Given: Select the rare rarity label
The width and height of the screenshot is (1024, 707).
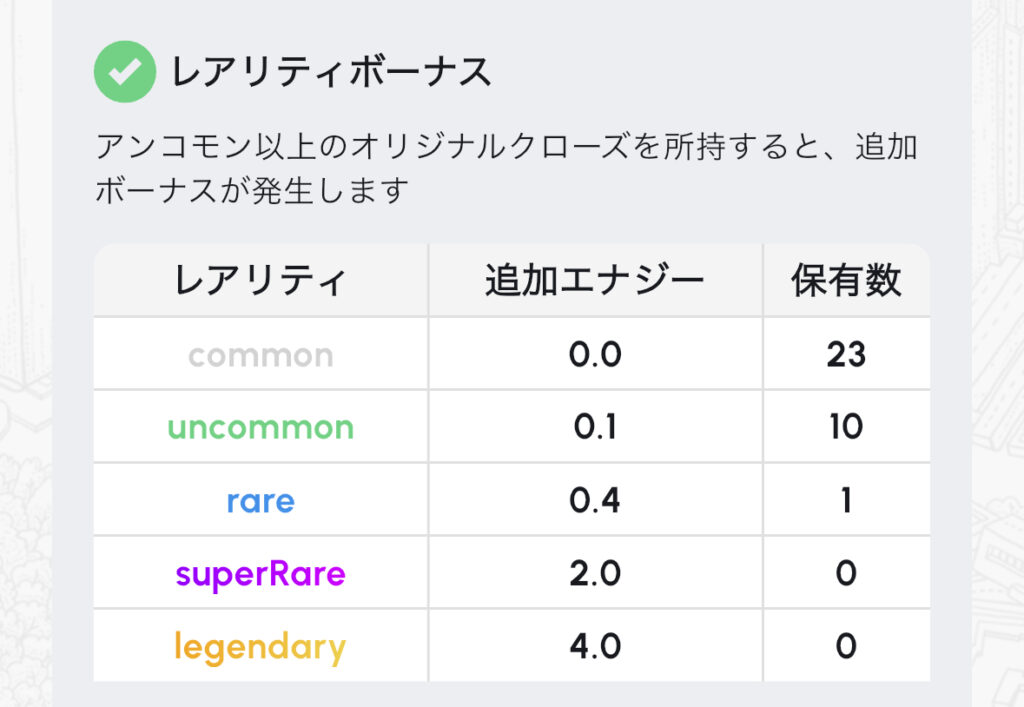Looking at the screenshot, I should coord(261,500).
